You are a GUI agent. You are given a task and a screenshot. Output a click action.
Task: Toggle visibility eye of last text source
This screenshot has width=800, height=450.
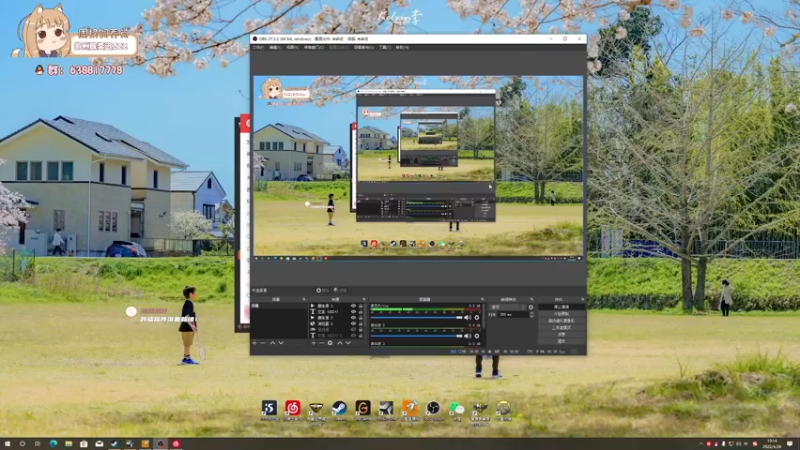click(354, 336)
